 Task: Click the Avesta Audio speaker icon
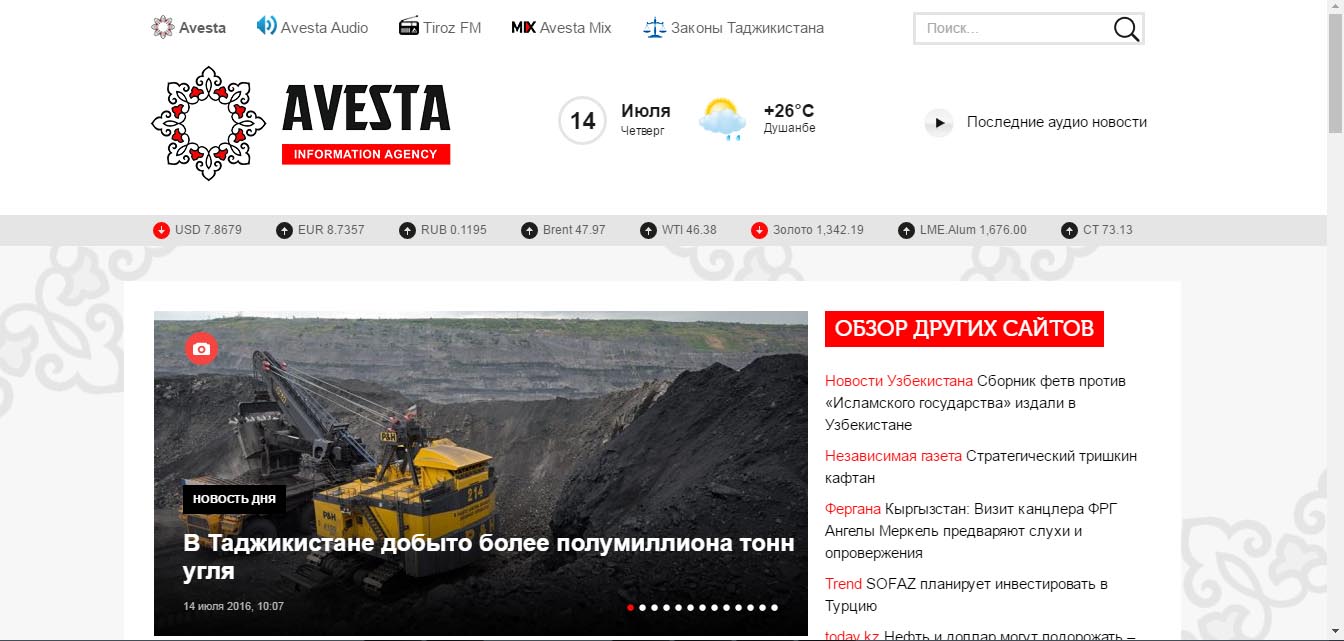pyautogui.click(x=266, y=26)
